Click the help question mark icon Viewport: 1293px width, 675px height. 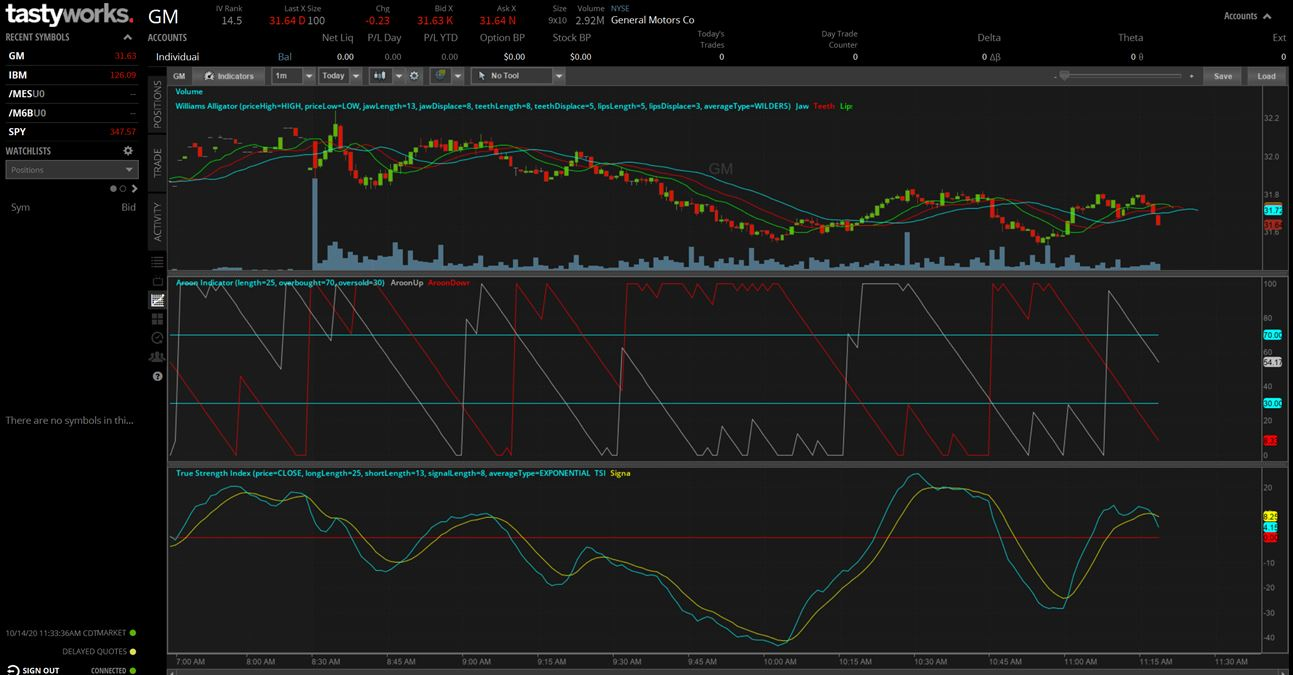(x=157, y=376)
